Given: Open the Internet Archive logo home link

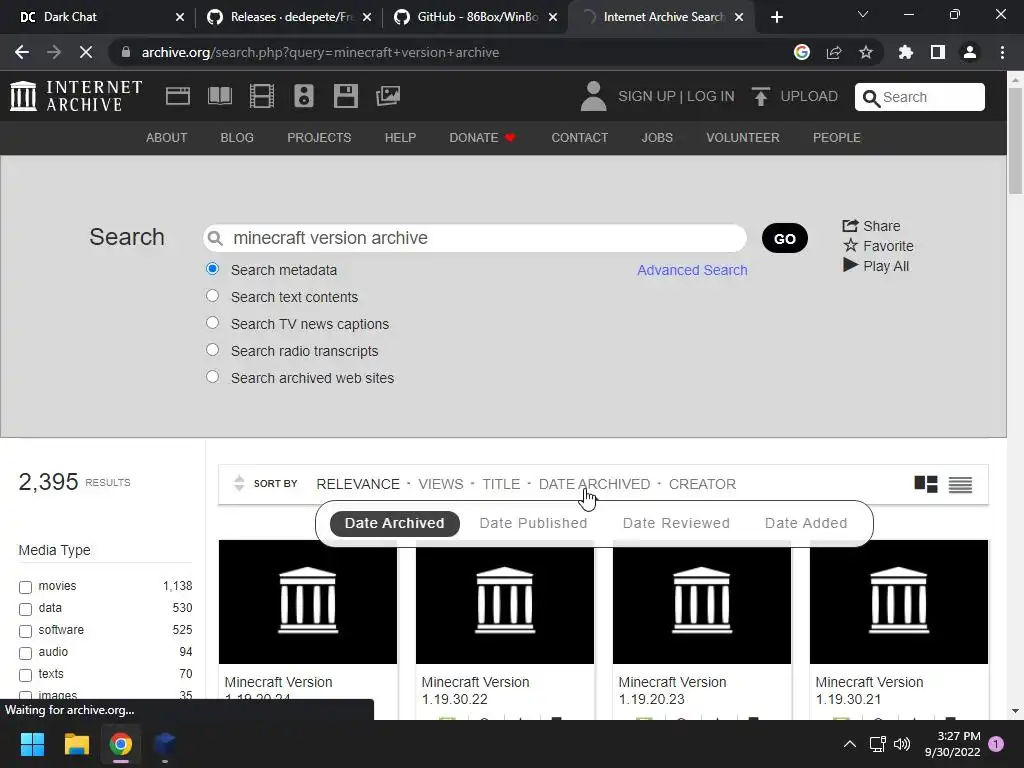Looking at the screenshot, I should (x=76, y=96).
